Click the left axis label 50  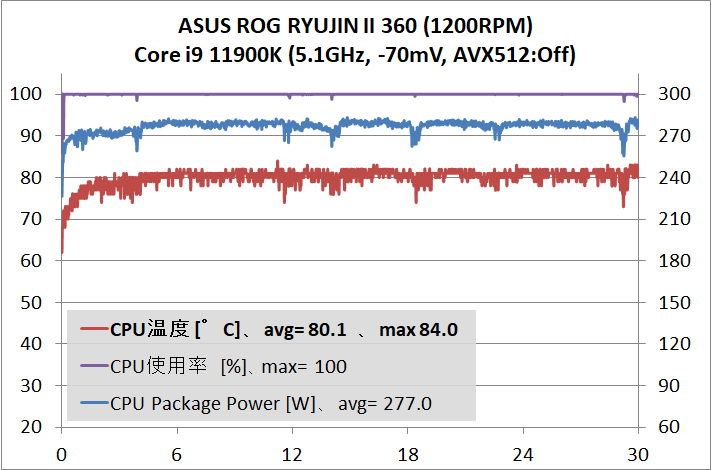click(31, 303)
